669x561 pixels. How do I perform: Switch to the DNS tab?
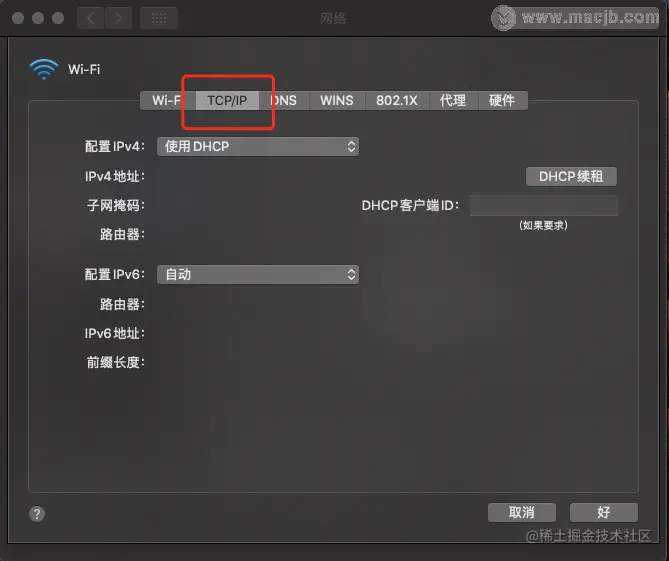[x=284, y=101]
